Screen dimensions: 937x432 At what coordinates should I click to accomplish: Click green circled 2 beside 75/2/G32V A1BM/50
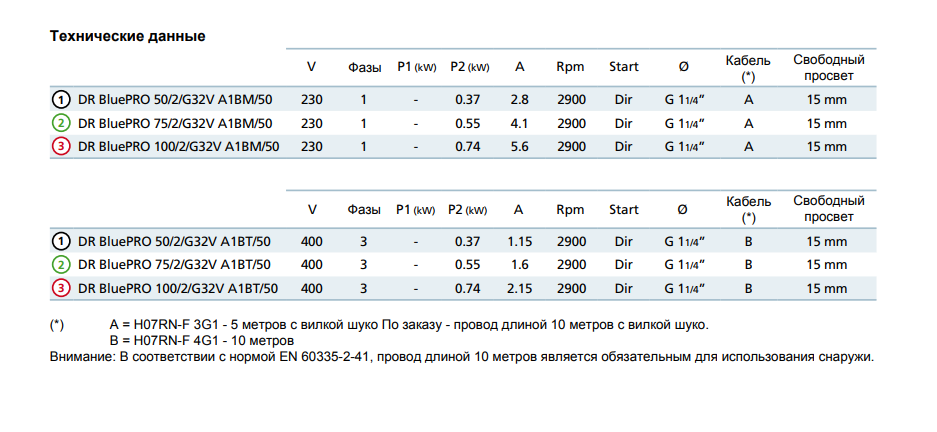pos(61,124)
